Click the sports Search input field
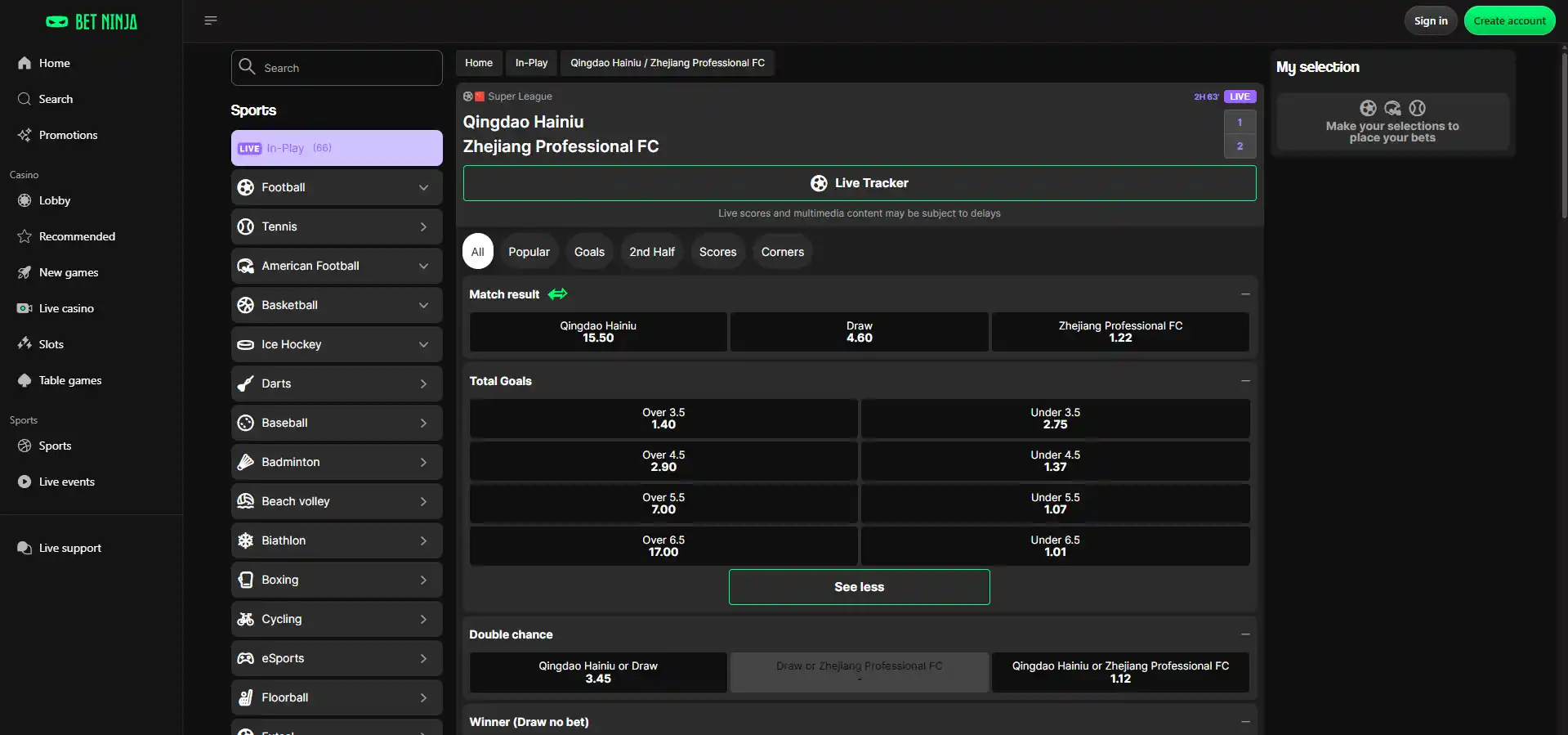This screenshot has width=1568, height=735. [x=337, y=68]
